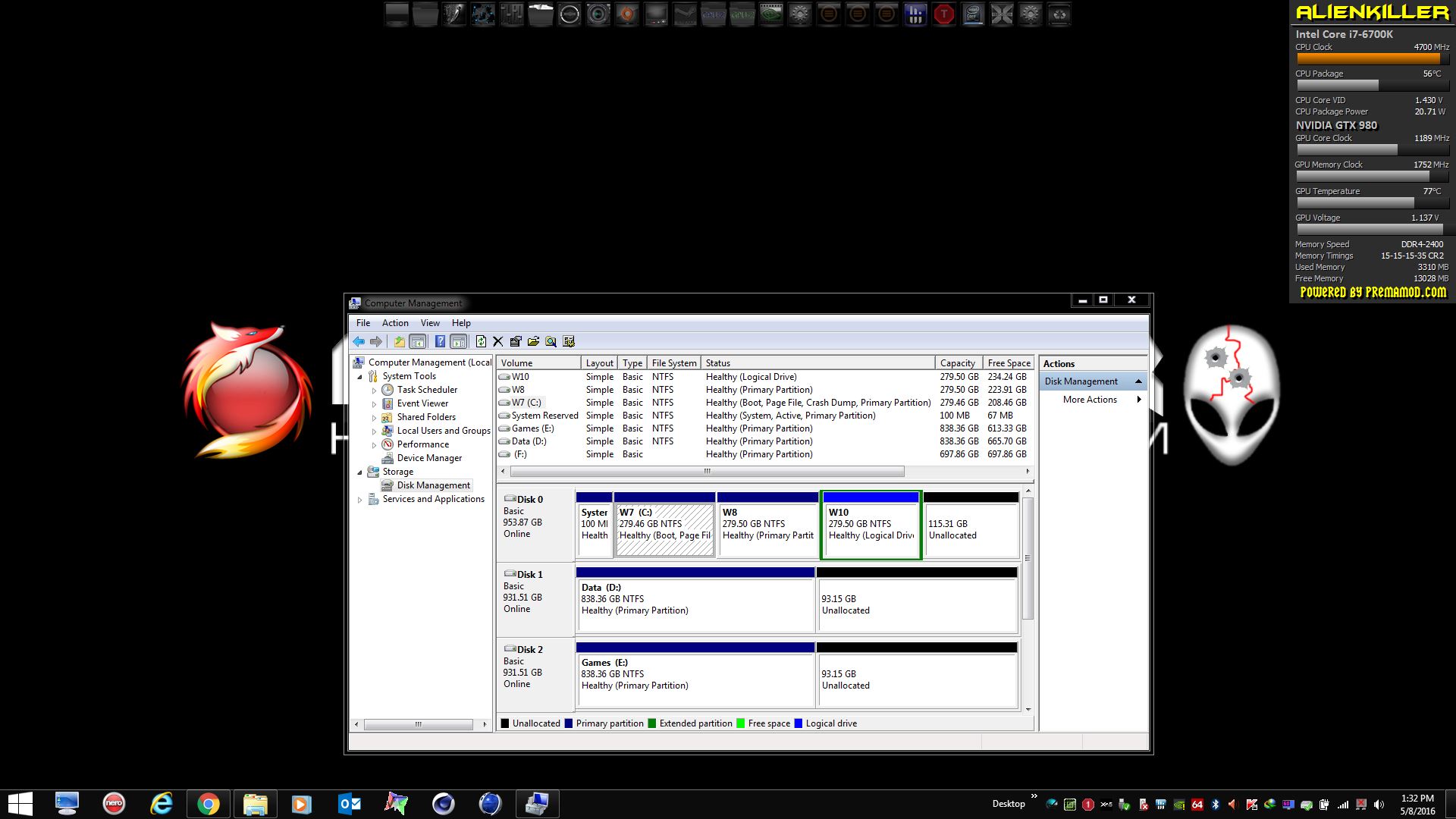Viewport: 1456px width, 819px height.
Task: Click the magnifier Find toolbar icon
Action: pos(551,342)
